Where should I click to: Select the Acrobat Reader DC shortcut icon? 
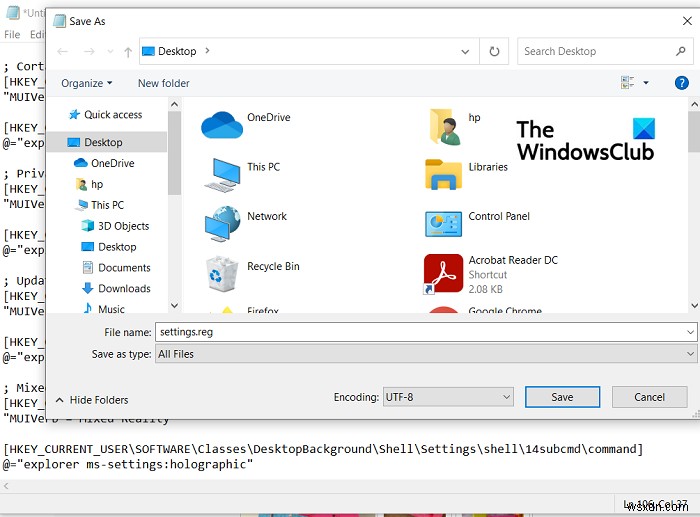pos(443,273)
